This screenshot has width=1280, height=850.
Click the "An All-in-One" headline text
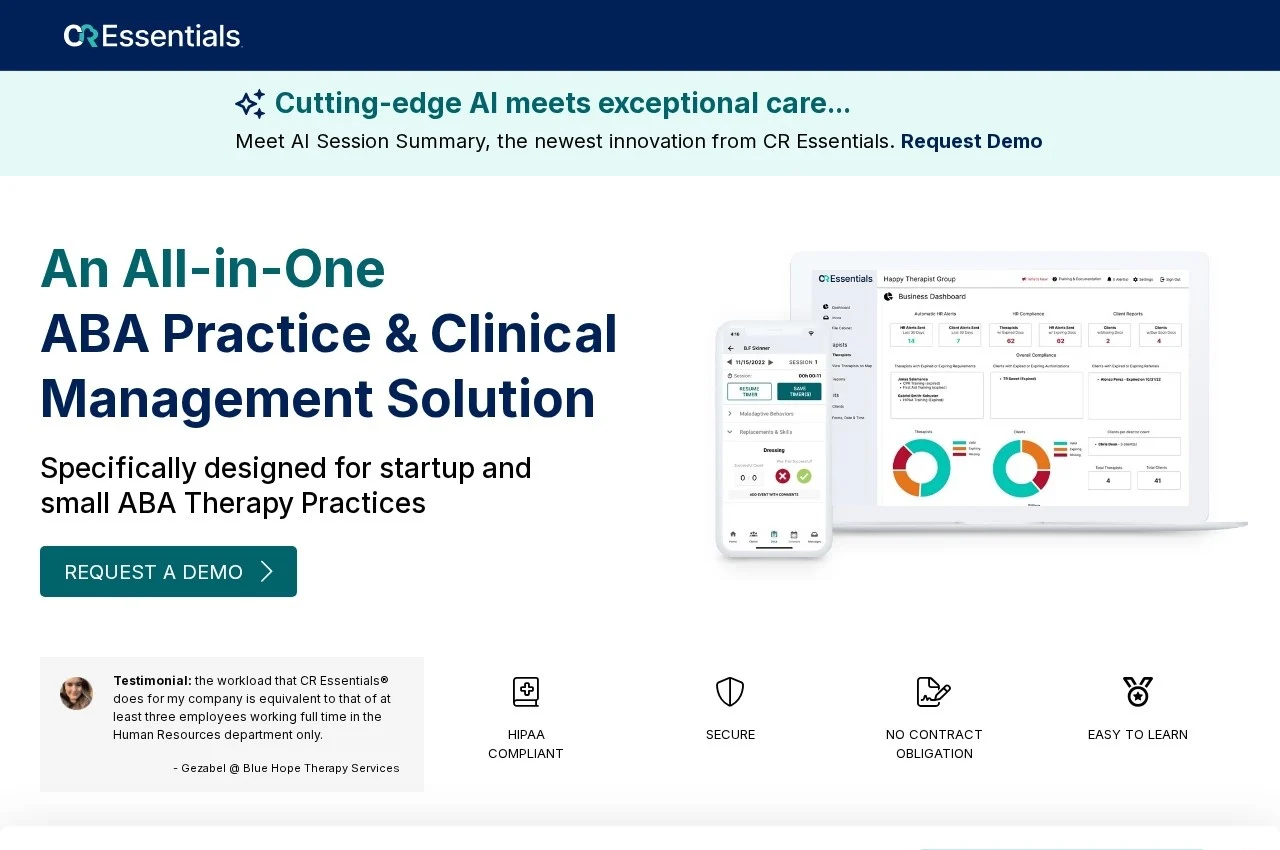point(213,268)
